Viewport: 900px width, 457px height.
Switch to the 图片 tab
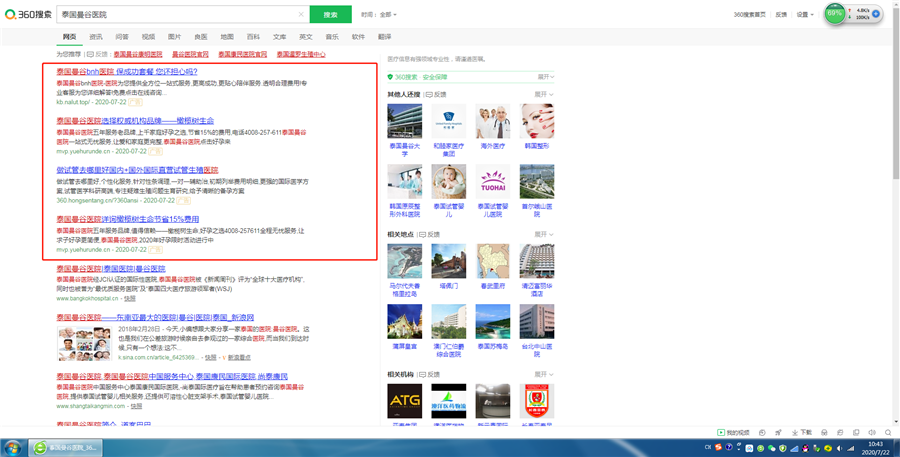tap(174, 37)
